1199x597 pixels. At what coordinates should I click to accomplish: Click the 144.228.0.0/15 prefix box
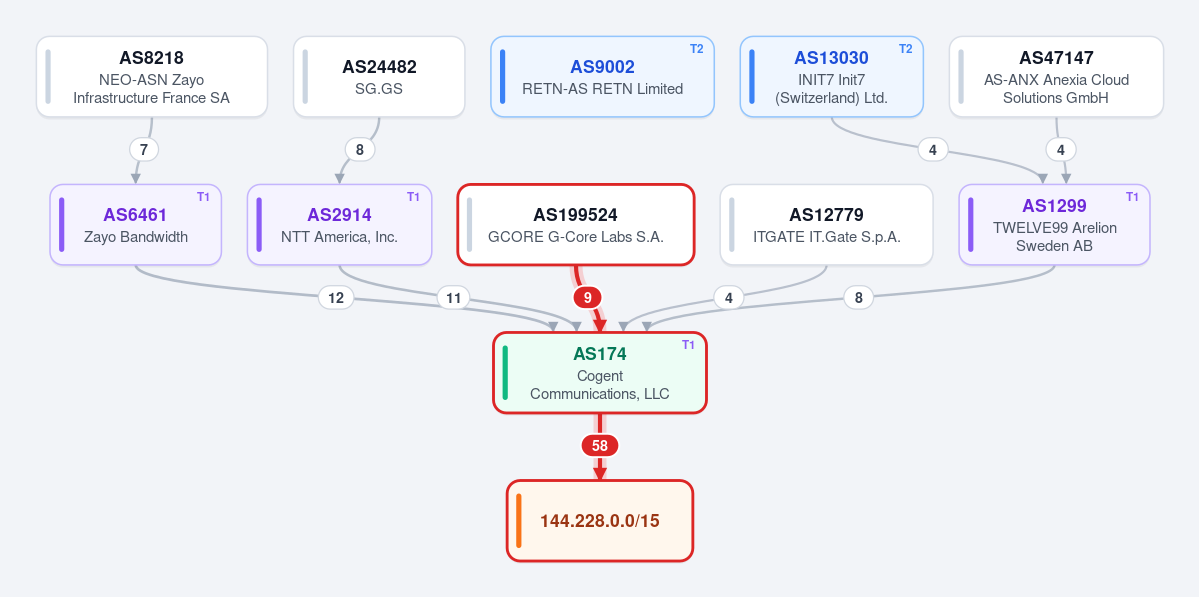[600, 521]
